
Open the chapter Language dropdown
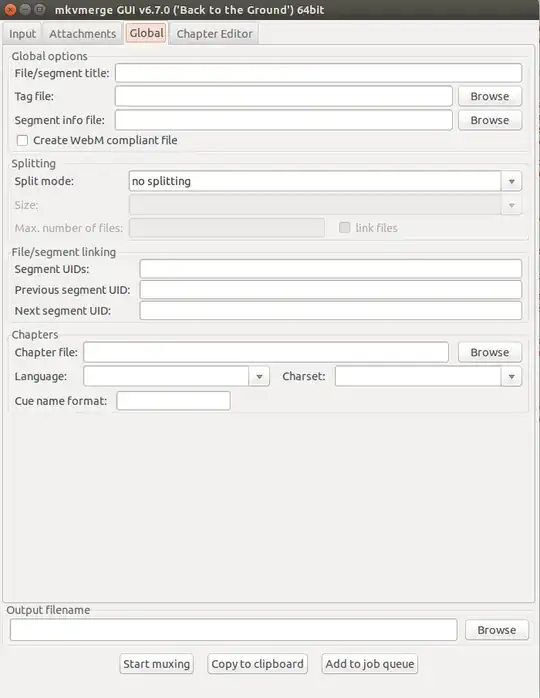click(x=259, y=377)
